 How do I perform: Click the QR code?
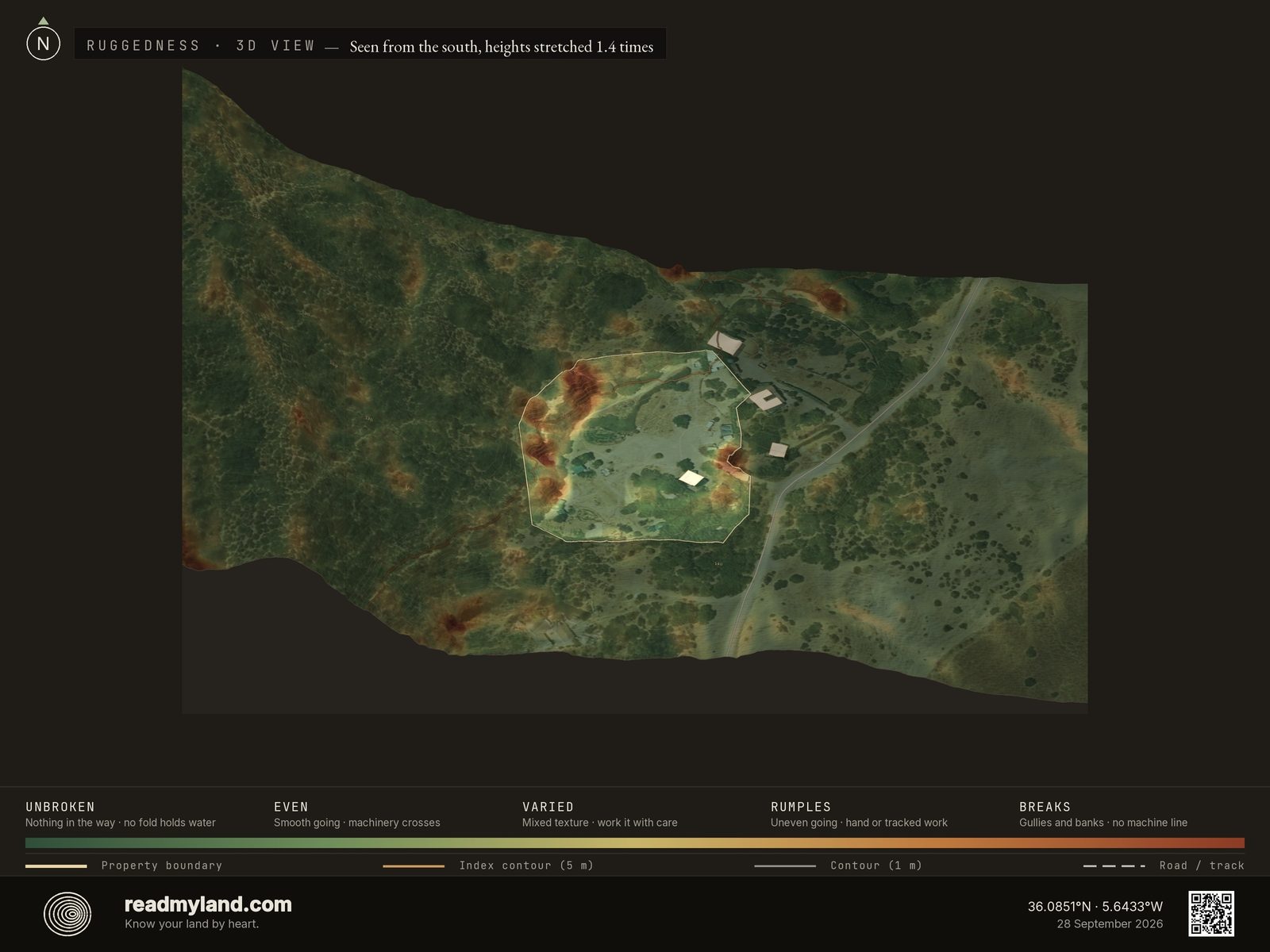(x=1211, y=914)
